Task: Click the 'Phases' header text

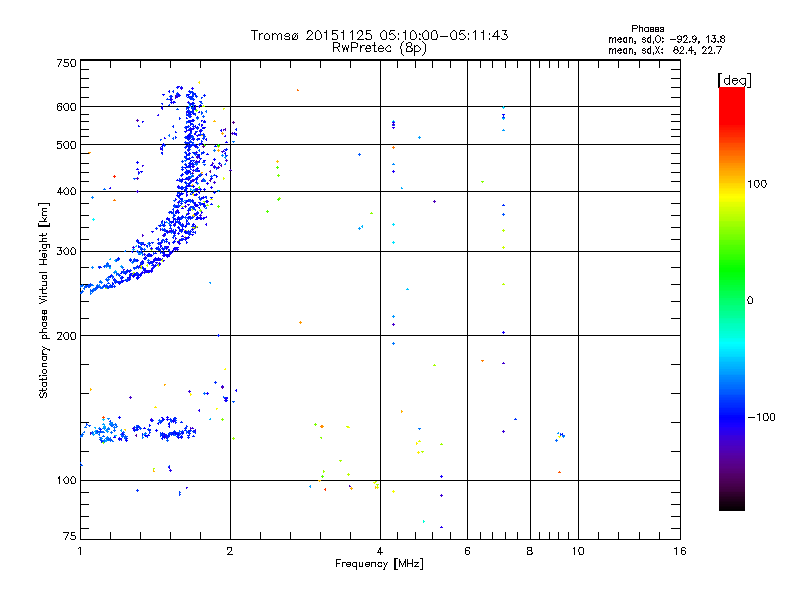Action: pos(647,29)
